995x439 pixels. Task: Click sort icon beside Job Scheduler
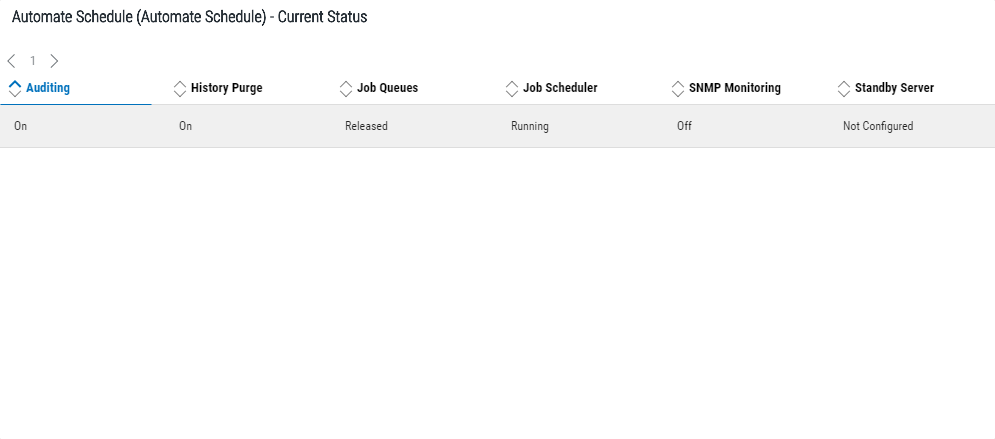tap(512, 88)
